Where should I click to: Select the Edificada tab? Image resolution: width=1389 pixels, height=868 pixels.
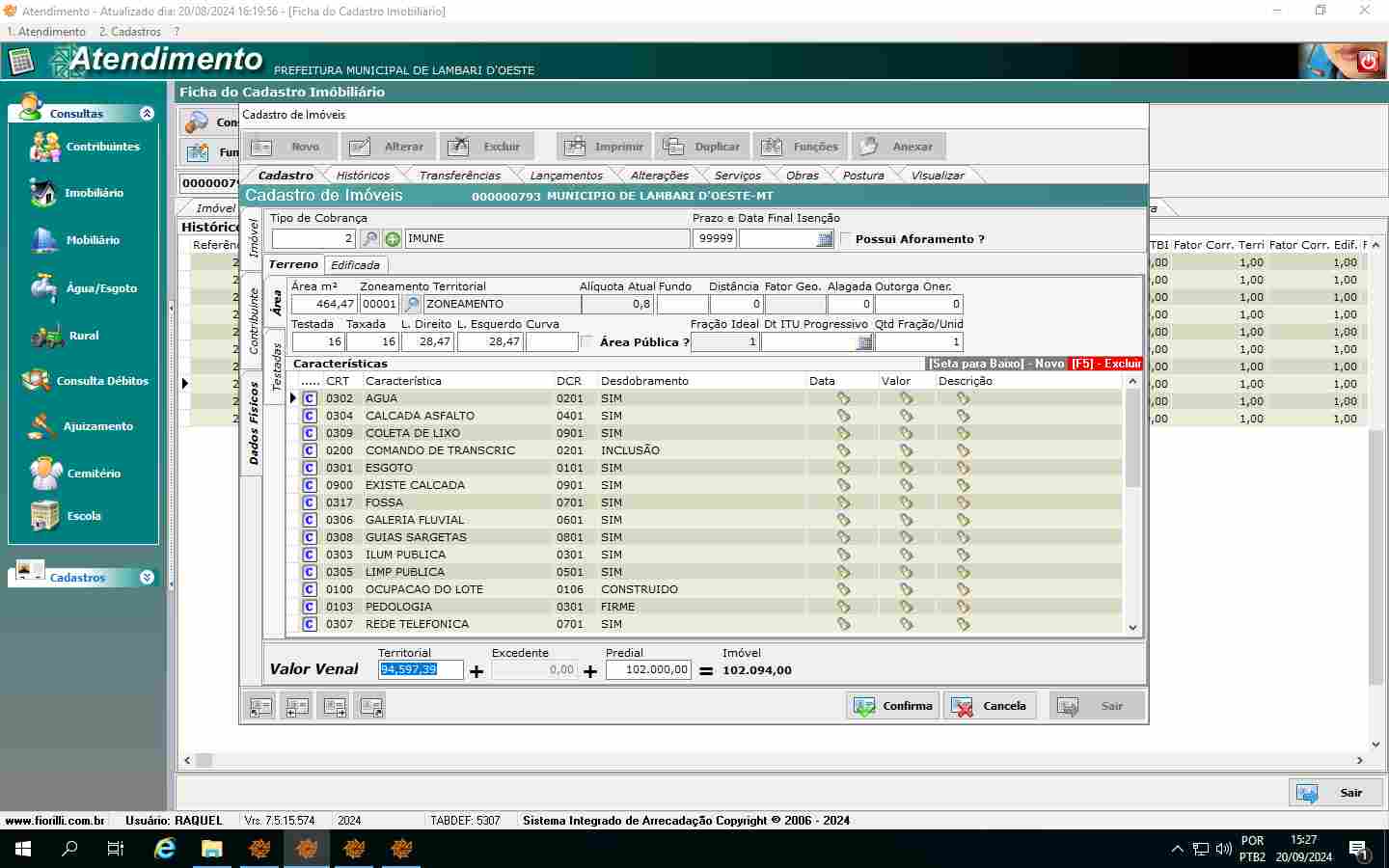point(355,264)
